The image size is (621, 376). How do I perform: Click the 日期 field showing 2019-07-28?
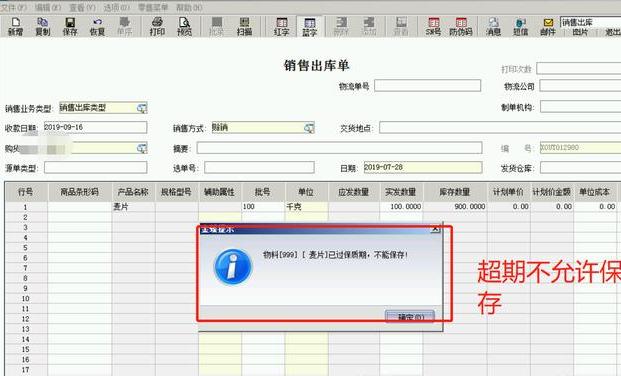(423, 167)
